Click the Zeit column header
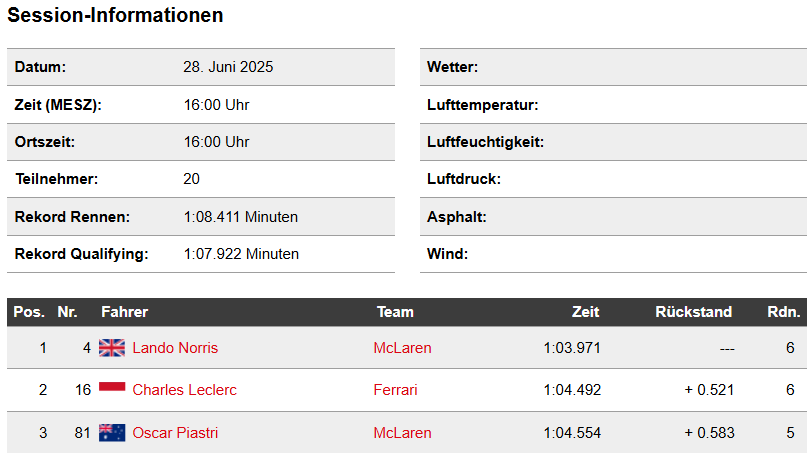This screenshot has width=809, height=453. point(585,312)
